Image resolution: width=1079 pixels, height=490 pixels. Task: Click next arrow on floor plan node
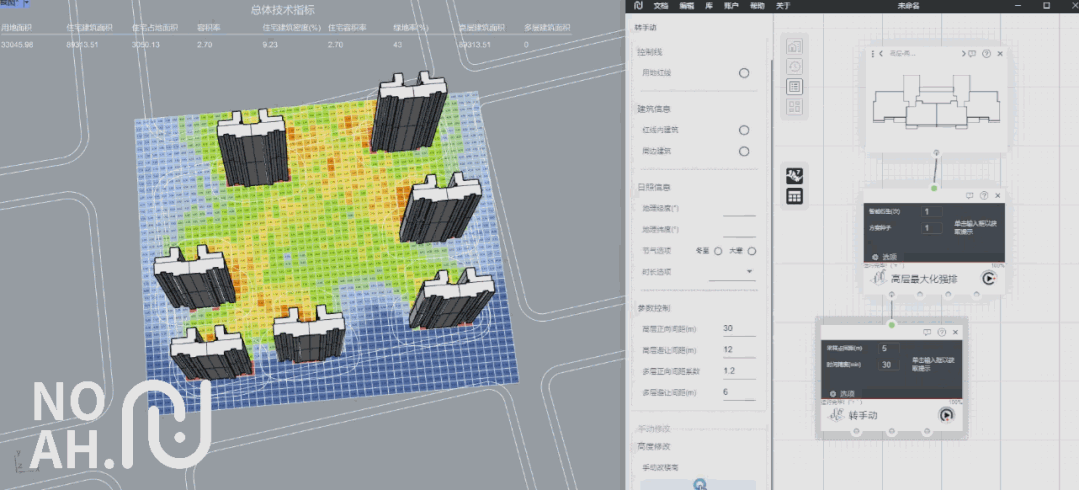click(962, 54)
